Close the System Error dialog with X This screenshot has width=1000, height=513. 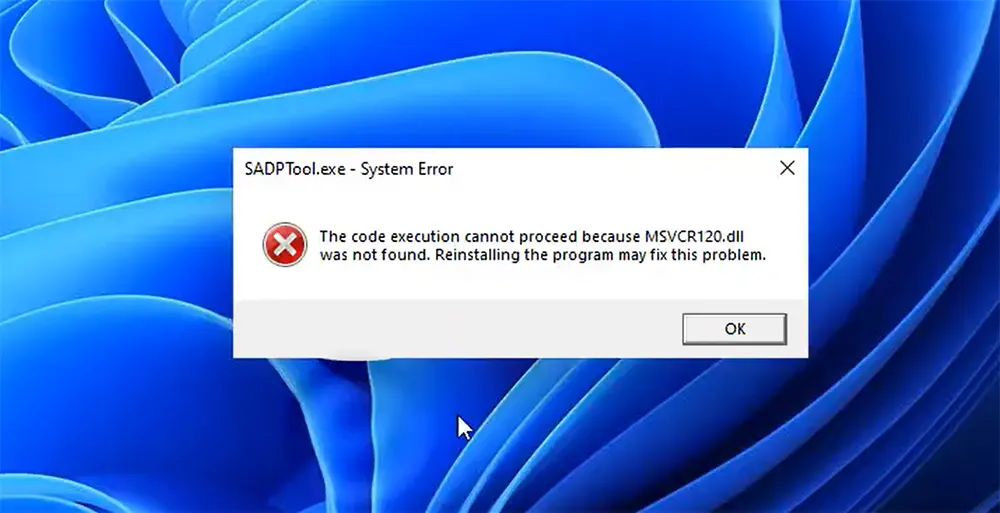787,168
